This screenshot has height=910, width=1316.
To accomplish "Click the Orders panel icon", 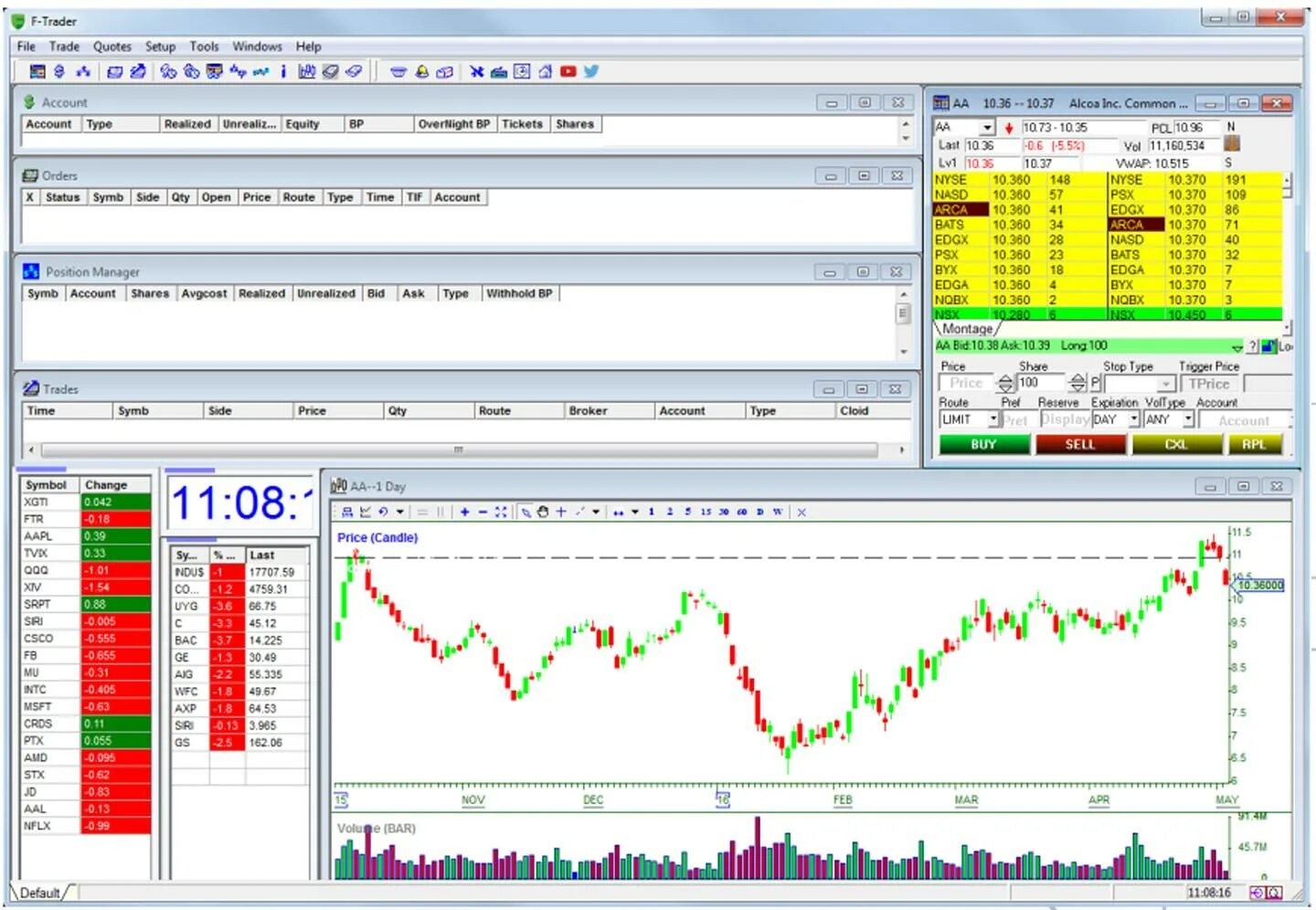I will [30, 175].
